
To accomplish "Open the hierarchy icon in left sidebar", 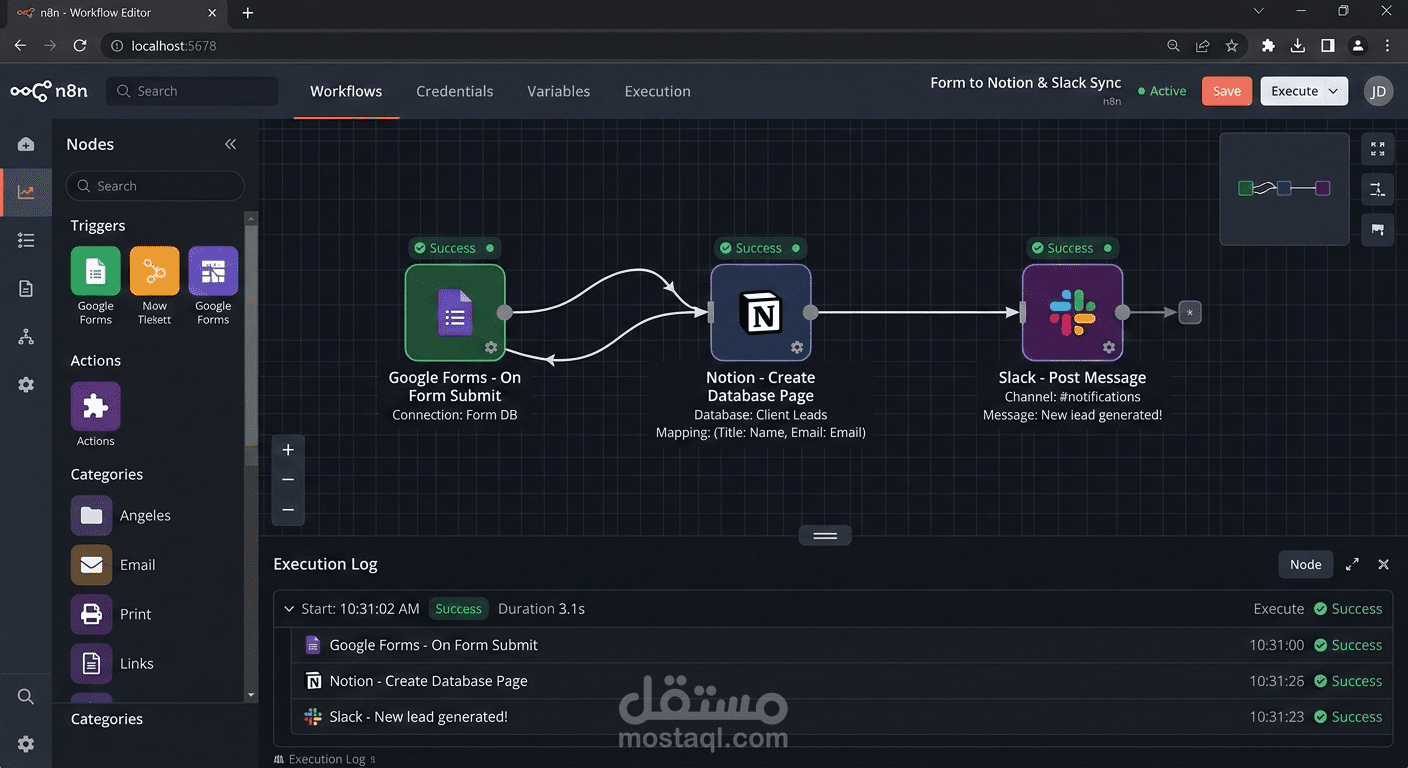I will 26,337.
